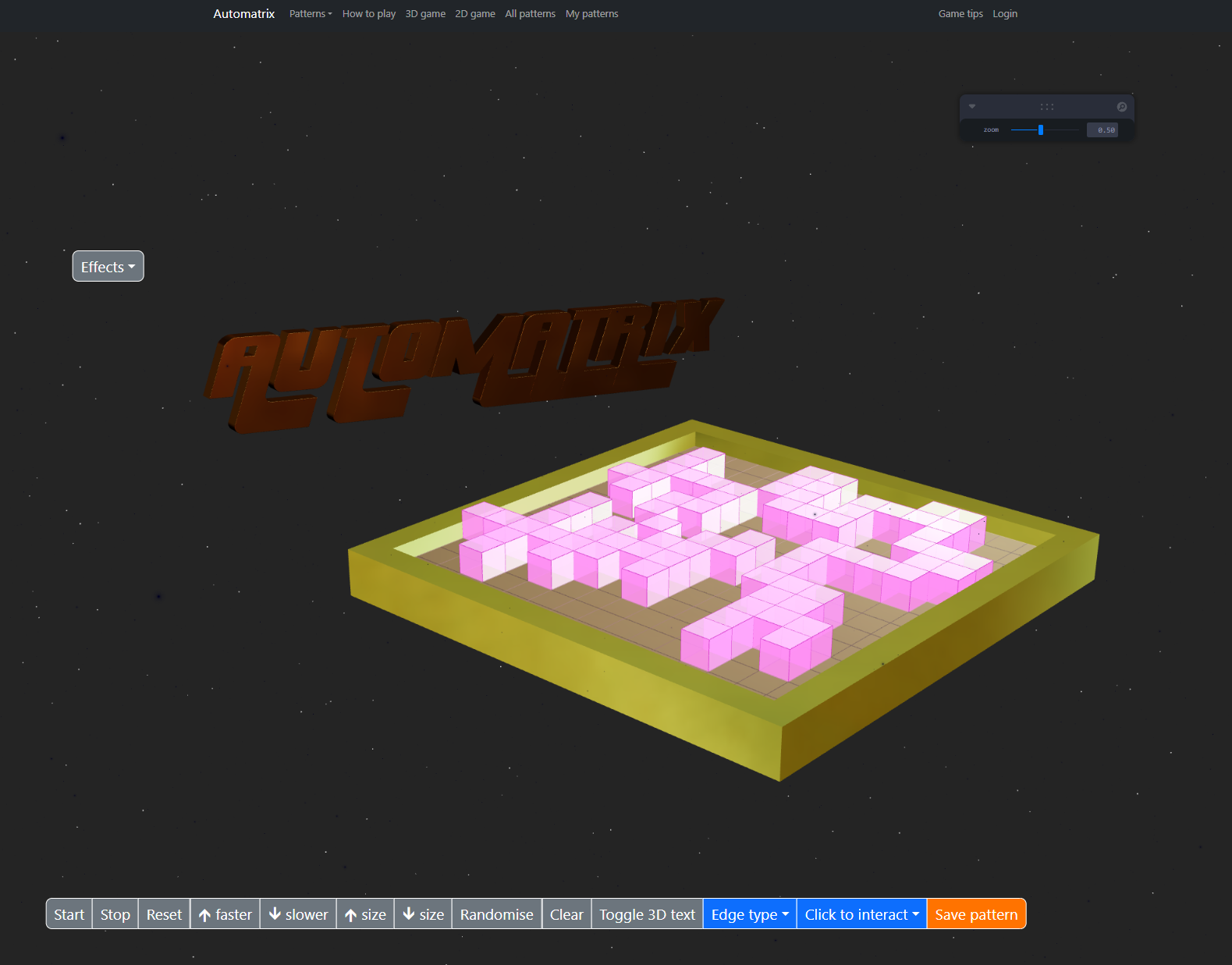Open the Edge type dropdown
The height and width of the screenshot is (965, 1232).
tap(750, 914)
